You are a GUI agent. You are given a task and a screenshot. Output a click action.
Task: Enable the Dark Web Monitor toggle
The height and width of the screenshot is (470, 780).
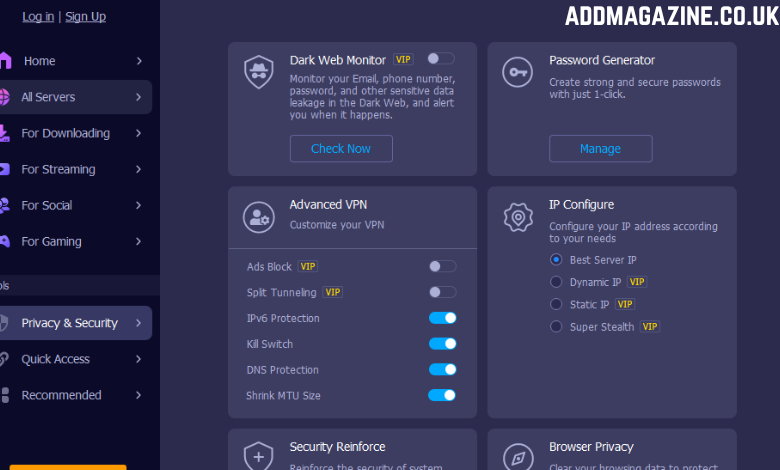click(x=440, y=59)
